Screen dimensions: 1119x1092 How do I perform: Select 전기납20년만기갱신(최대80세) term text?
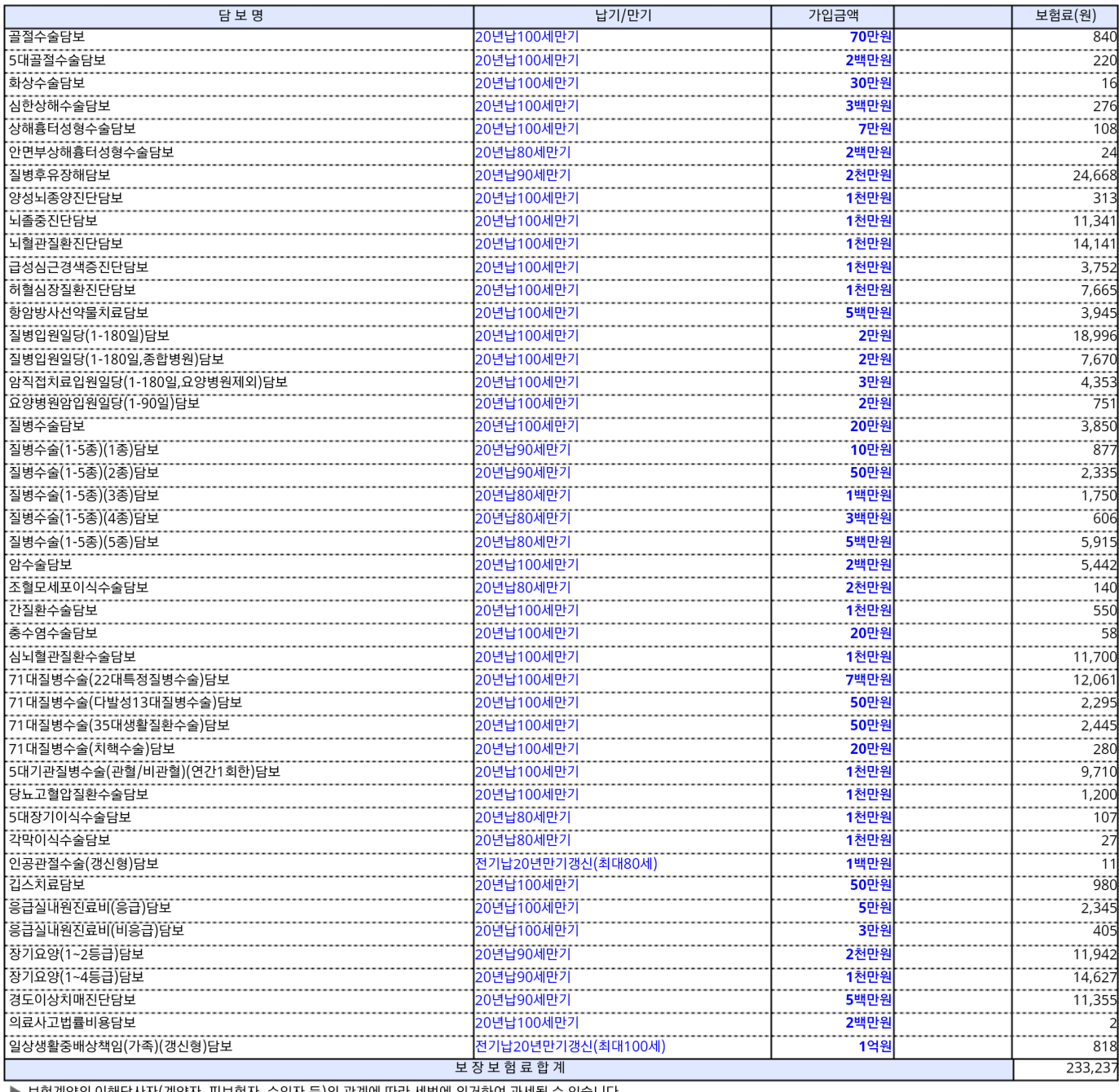point(566,864)
